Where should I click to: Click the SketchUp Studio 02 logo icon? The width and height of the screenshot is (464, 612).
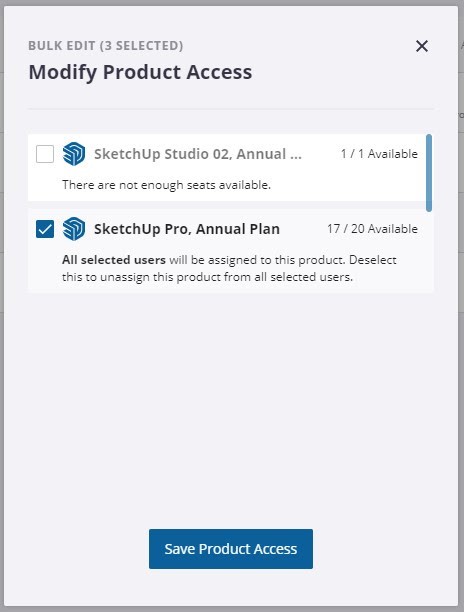click(74, 154)
